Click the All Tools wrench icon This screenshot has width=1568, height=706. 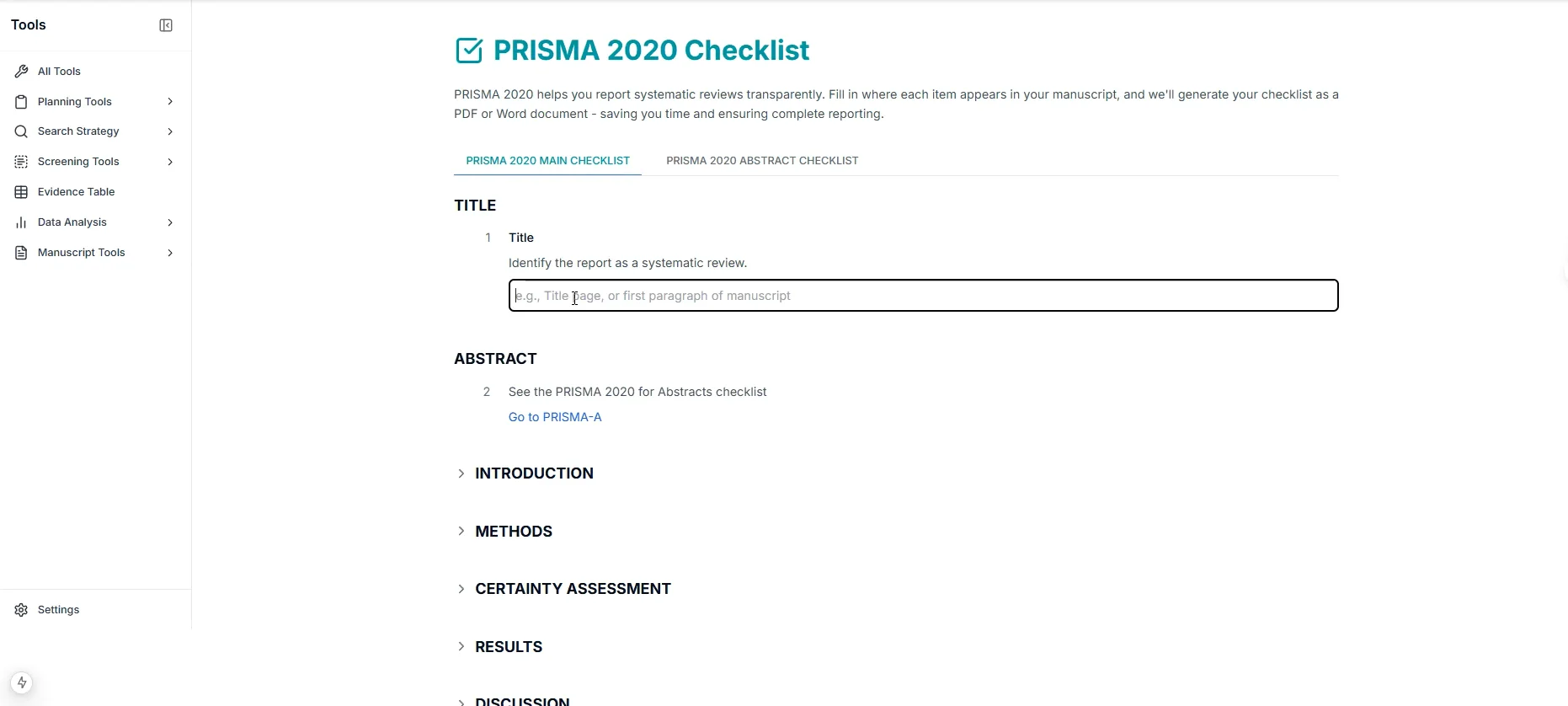22,72
